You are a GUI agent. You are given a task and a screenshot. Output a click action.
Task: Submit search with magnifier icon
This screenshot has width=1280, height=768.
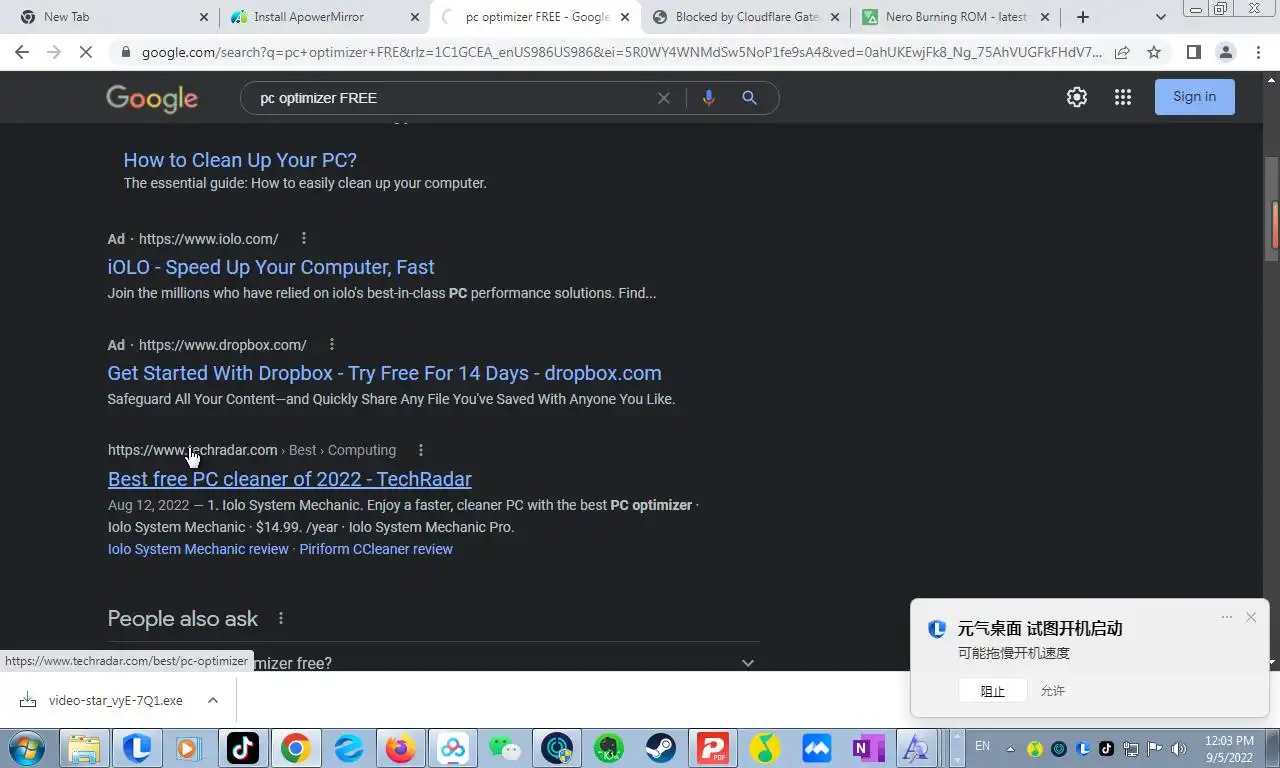pos(749,98)
